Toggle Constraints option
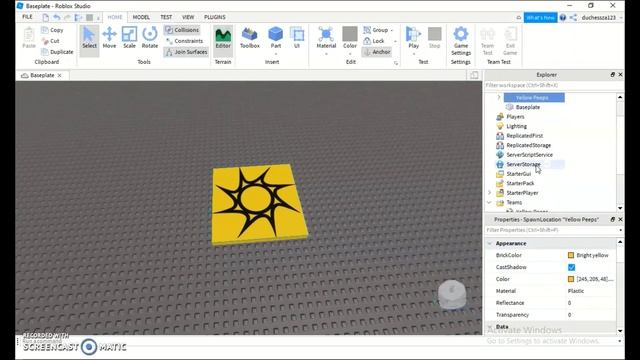This screenshot has height=360, width=640. pos(184,41)
